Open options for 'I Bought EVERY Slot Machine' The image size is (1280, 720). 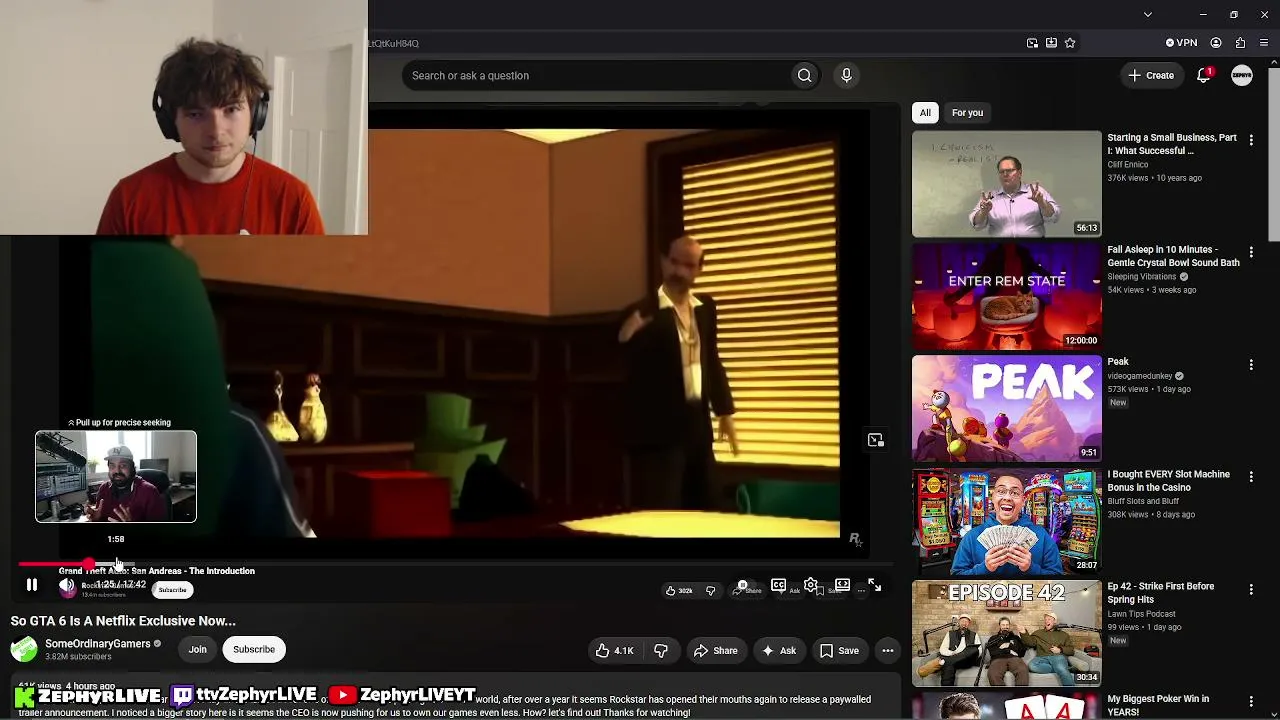tap(1251, 476)
